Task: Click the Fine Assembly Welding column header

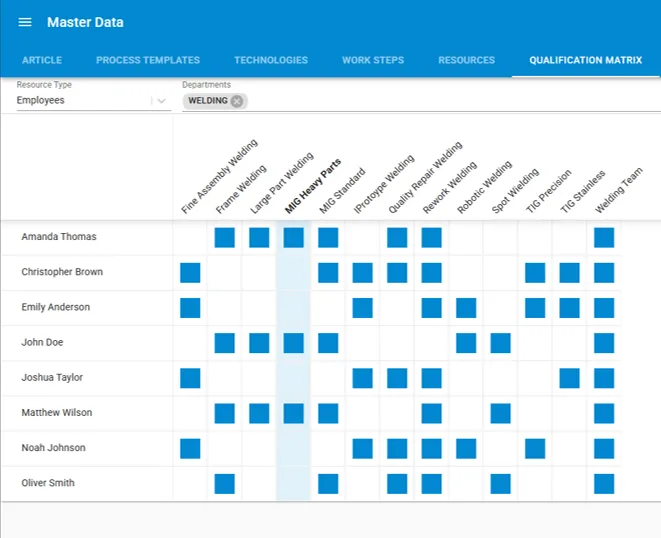Action: click(219, 176)
